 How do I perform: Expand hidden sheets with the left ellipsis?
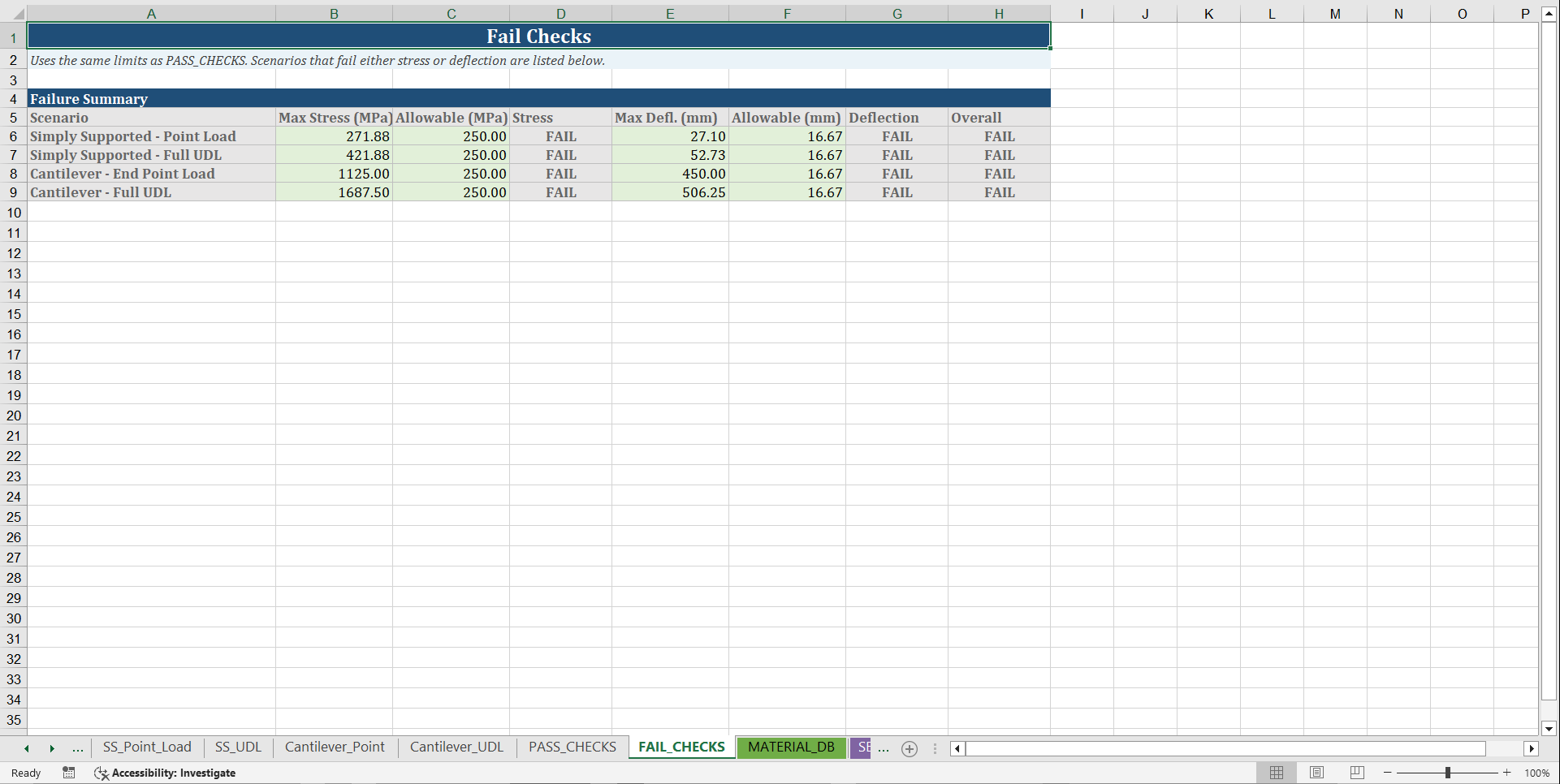pos(77,748)
